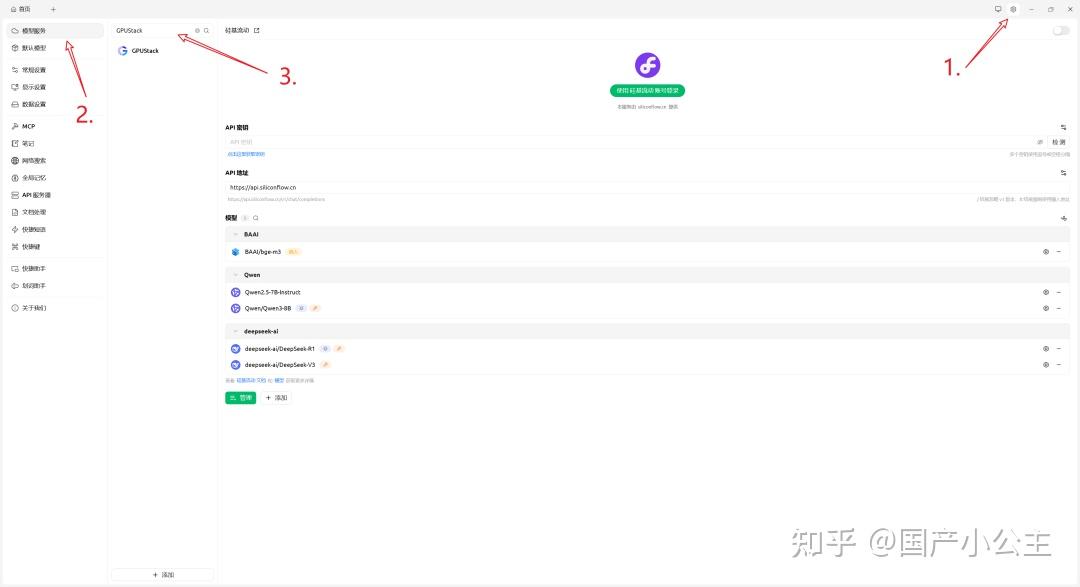Remove DeepSeek-V3 with minus icon
Screen dimensions: 1080x587
click(x=1059, y=364)
